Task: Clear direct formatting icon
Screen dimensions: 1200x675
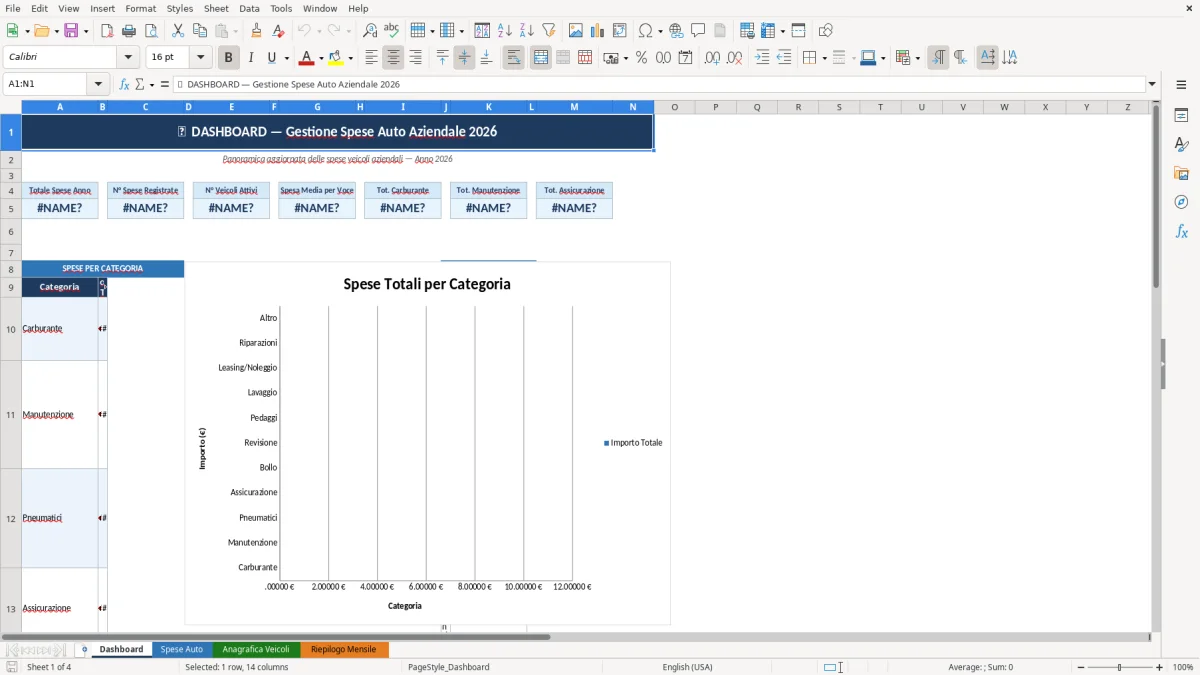Action: tap(279, 31)
